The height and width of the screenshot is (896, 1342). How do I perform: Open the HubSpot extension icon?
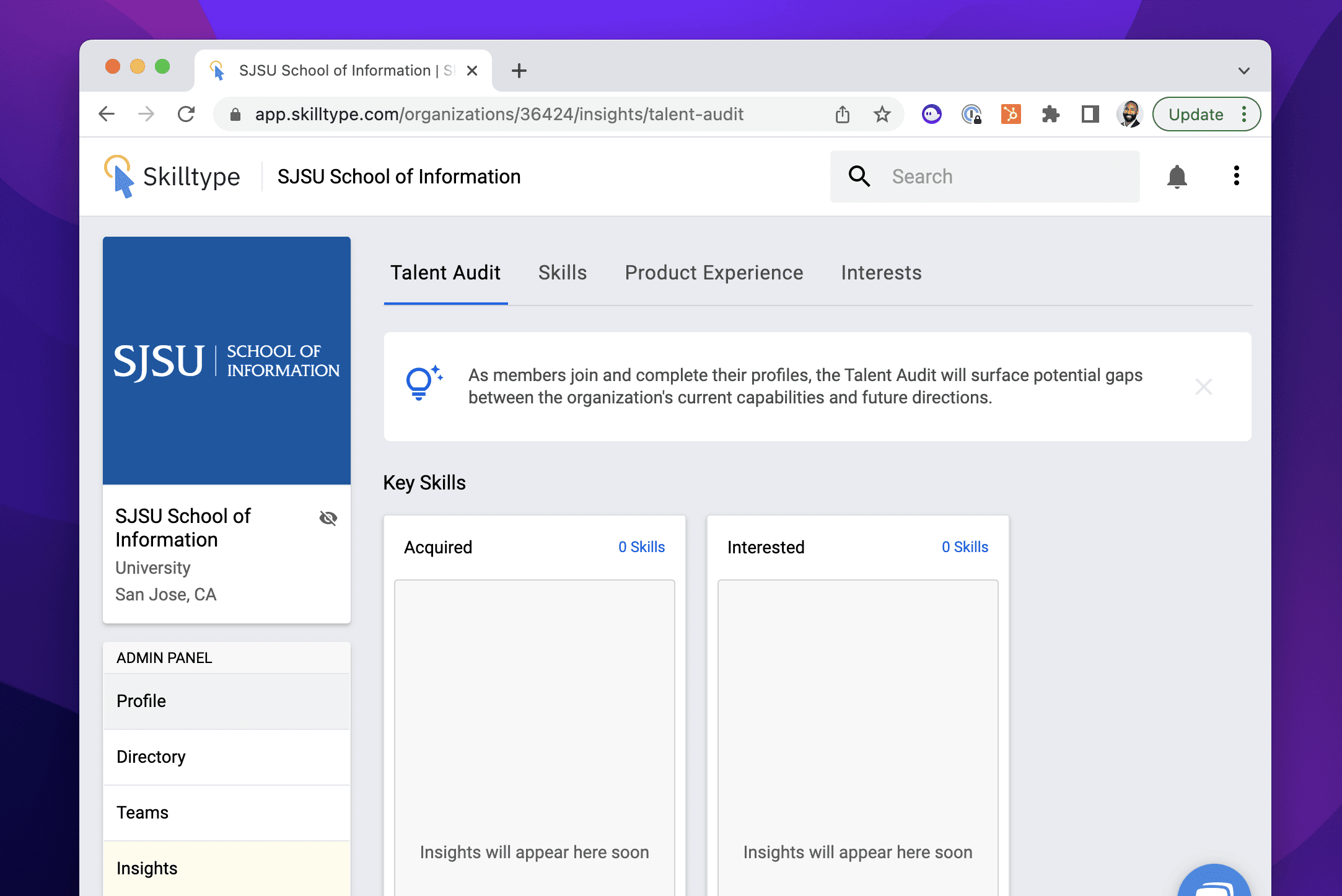pyautogui.click(x=1011, y=115)
